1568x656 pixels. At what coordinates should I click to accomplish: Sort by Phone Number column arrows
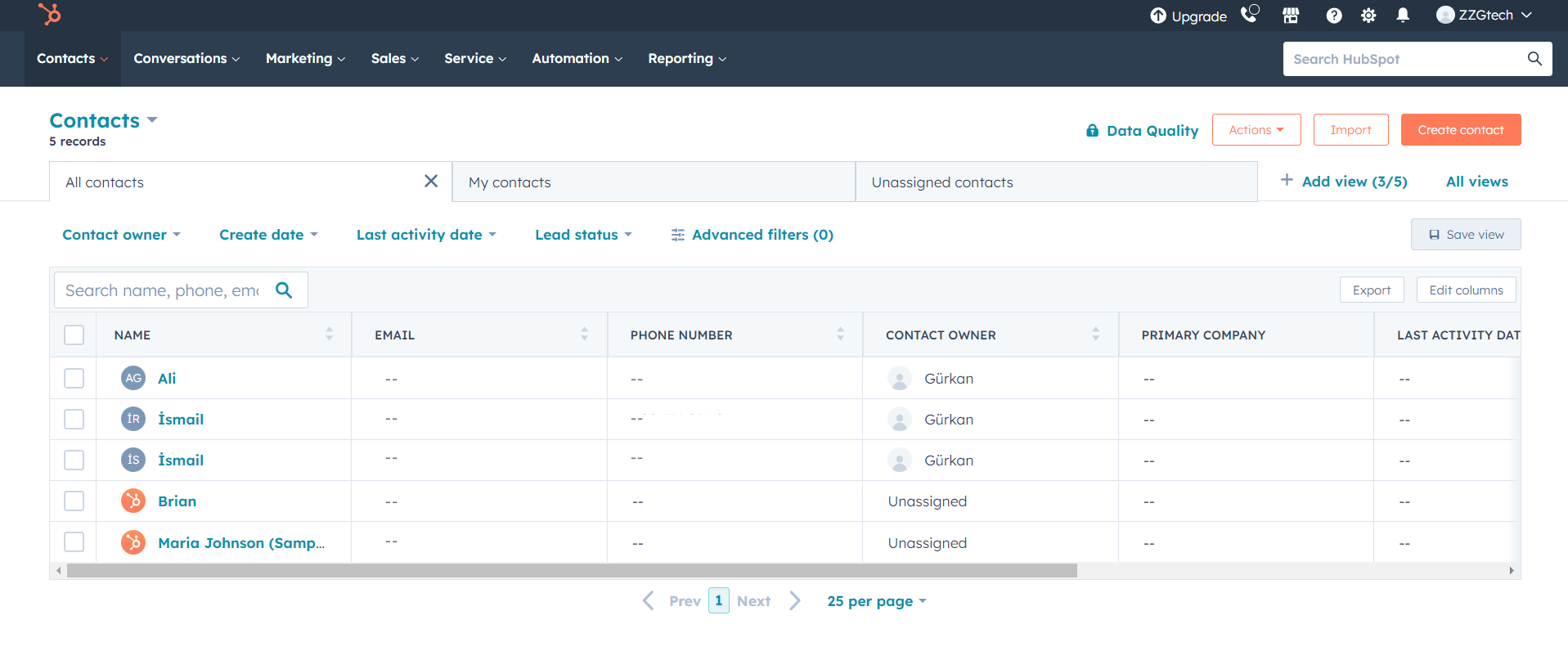840,334
